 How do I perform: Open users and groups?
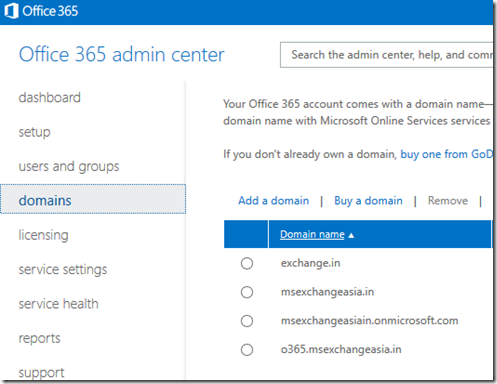[69, 166]
